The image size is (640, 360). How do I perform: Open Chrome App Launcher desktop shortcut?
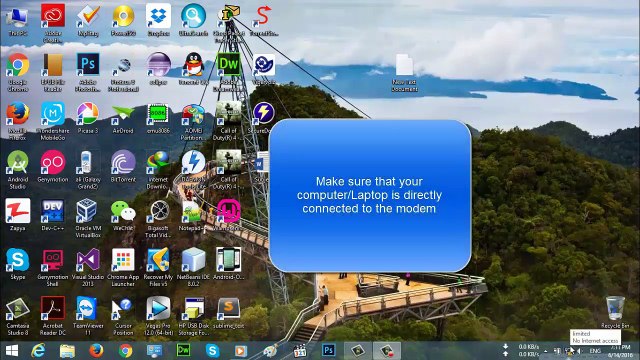(123, 267)
